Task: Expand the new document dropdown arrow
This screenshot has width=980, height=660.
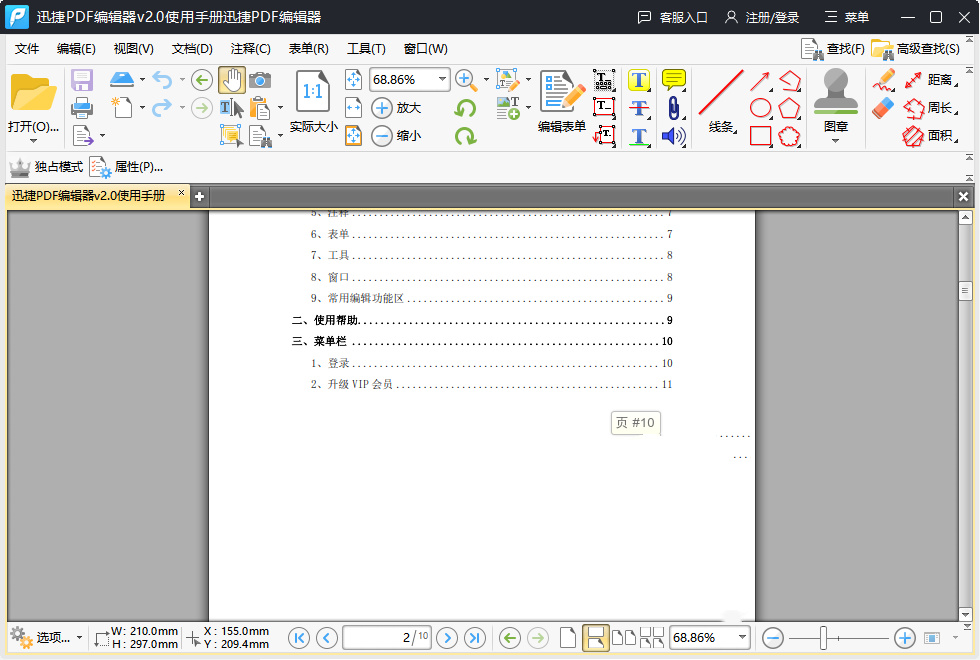Action: [x=142, y=108]
